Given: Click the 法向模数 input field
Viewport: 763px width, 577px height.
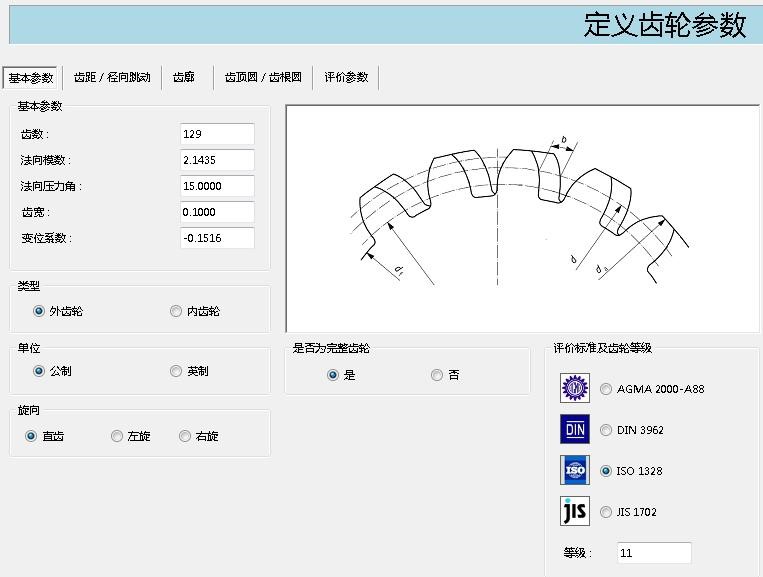Looking at the screenshot, I should tap(217, 160).
